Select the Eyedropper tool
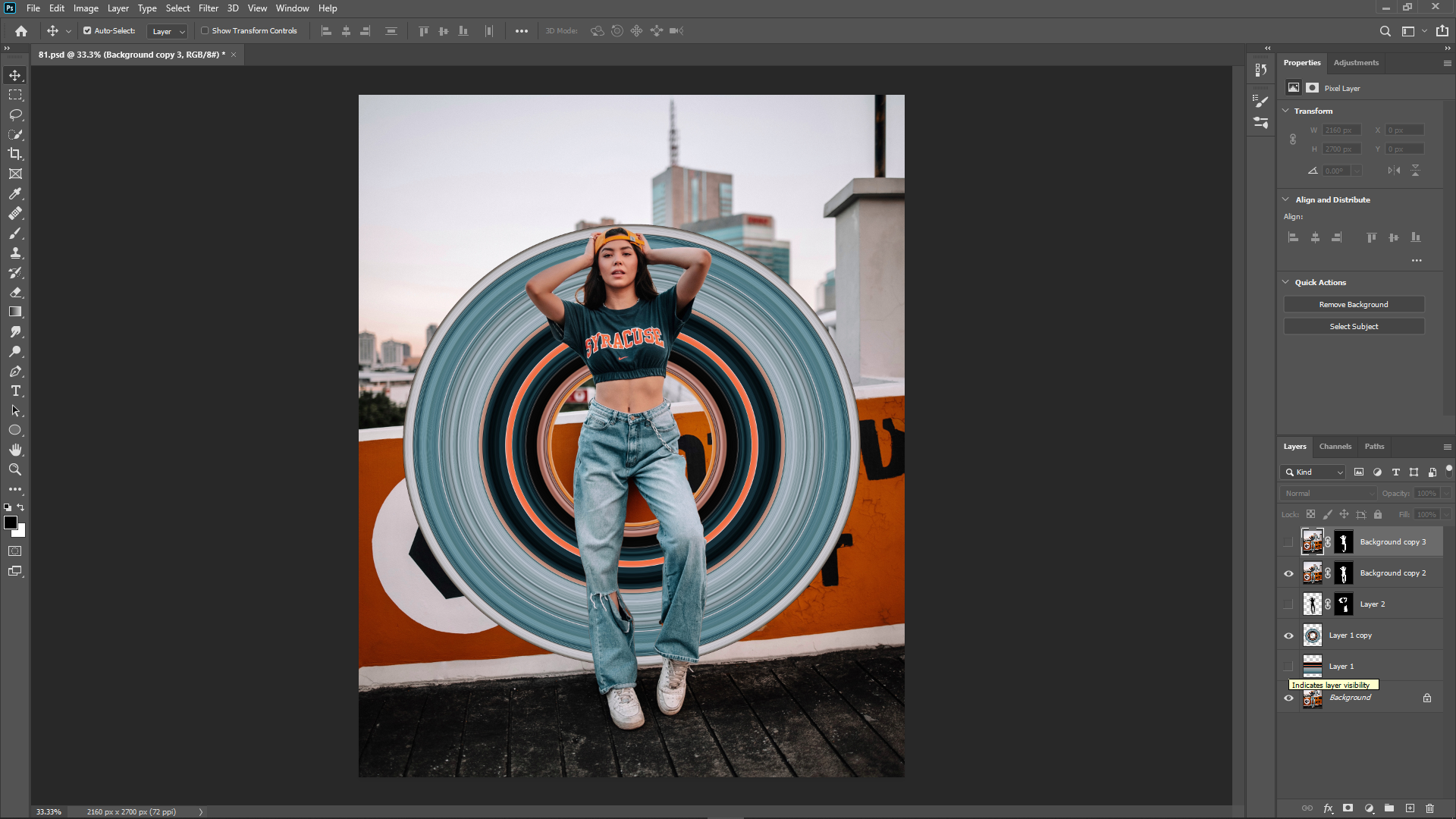Screen dimensions: 1456x819 point(15,193)
